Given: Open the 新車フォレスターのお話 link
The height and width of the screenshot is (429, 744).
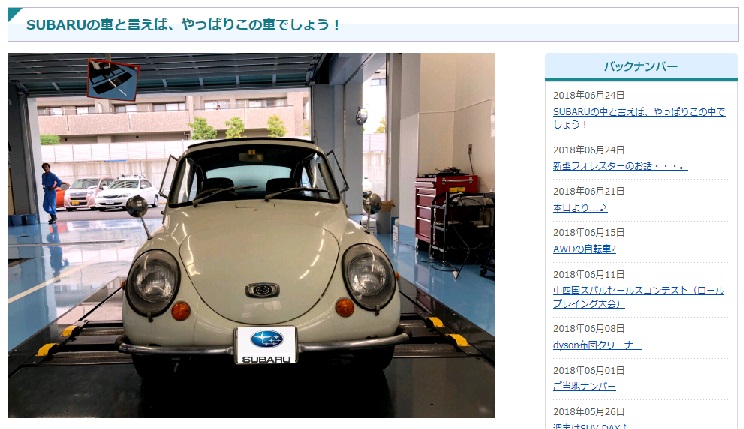Looking at the screenshot, I should point(619,166).
